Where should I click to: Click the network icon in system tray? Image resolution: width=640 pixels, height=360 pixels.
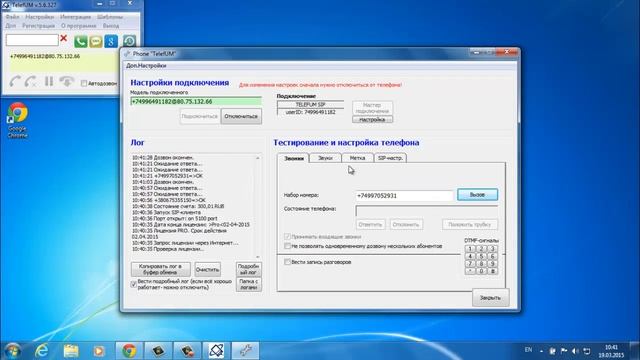pos(587,351)
